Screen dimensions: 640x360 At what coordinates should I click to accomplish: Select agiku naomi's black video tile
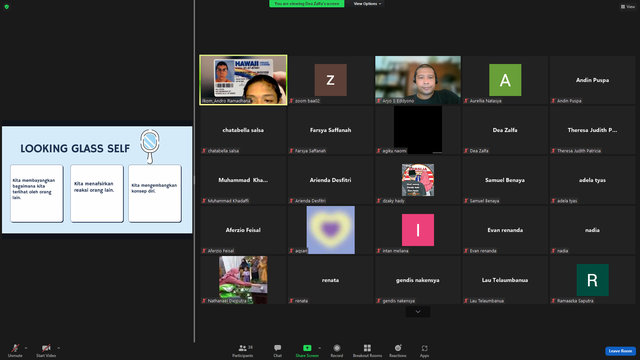418,130
